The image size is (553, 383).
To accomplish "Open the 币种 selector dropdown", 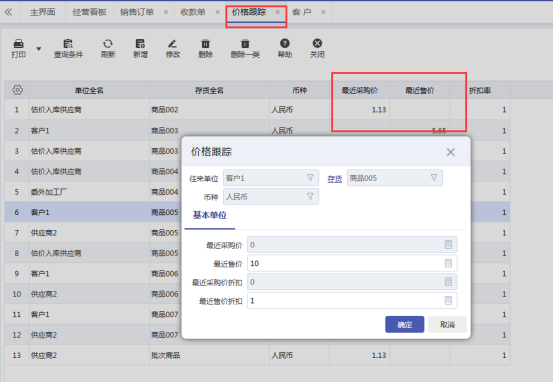I will point(310,196).
